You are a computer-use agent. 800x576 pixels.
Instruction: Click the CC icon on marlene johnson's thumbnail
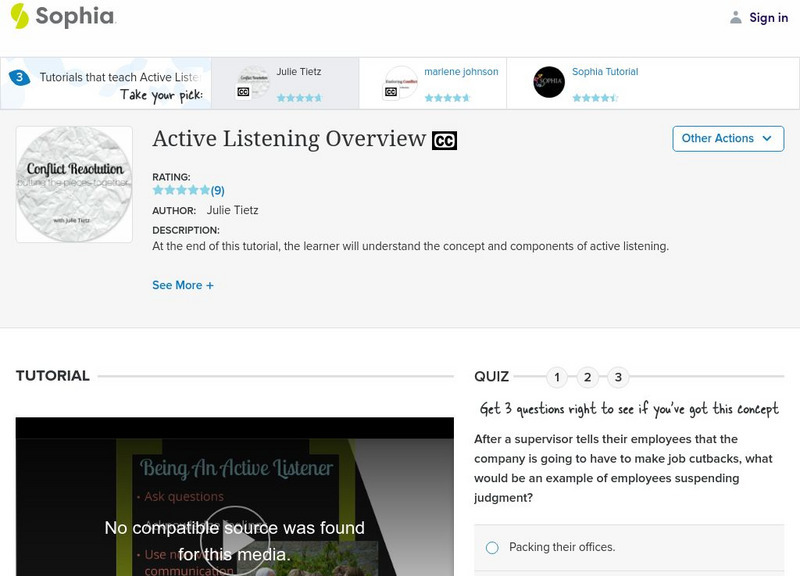[x=390, y=93]
